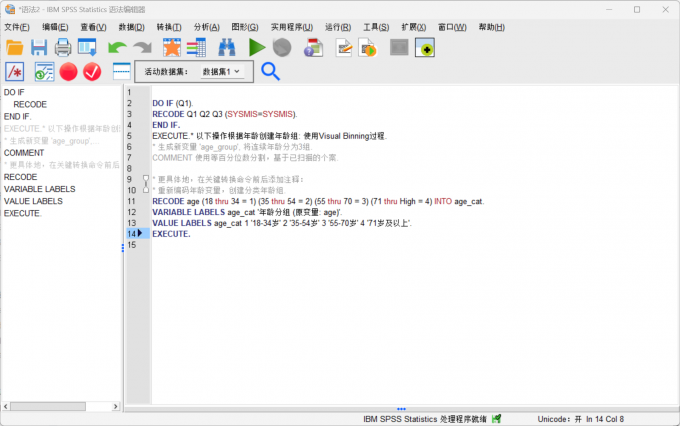
Task: Open the 编辑(E) menu
Action: point(55,27)
